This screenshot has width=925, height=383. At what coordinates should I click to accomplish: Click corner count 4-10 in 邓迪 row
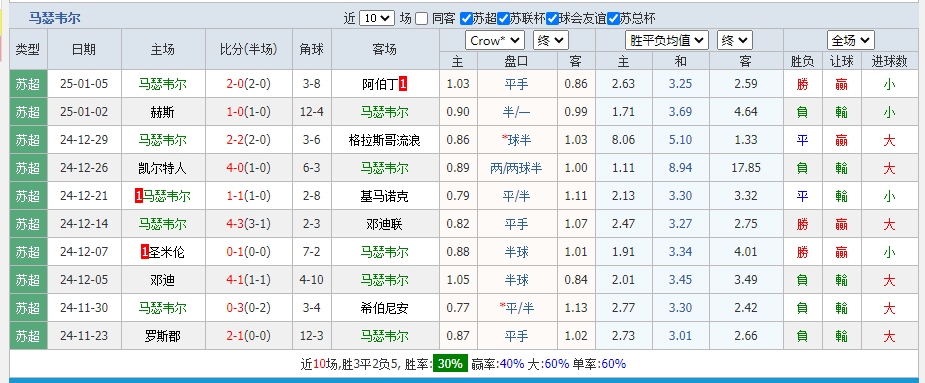312,280
